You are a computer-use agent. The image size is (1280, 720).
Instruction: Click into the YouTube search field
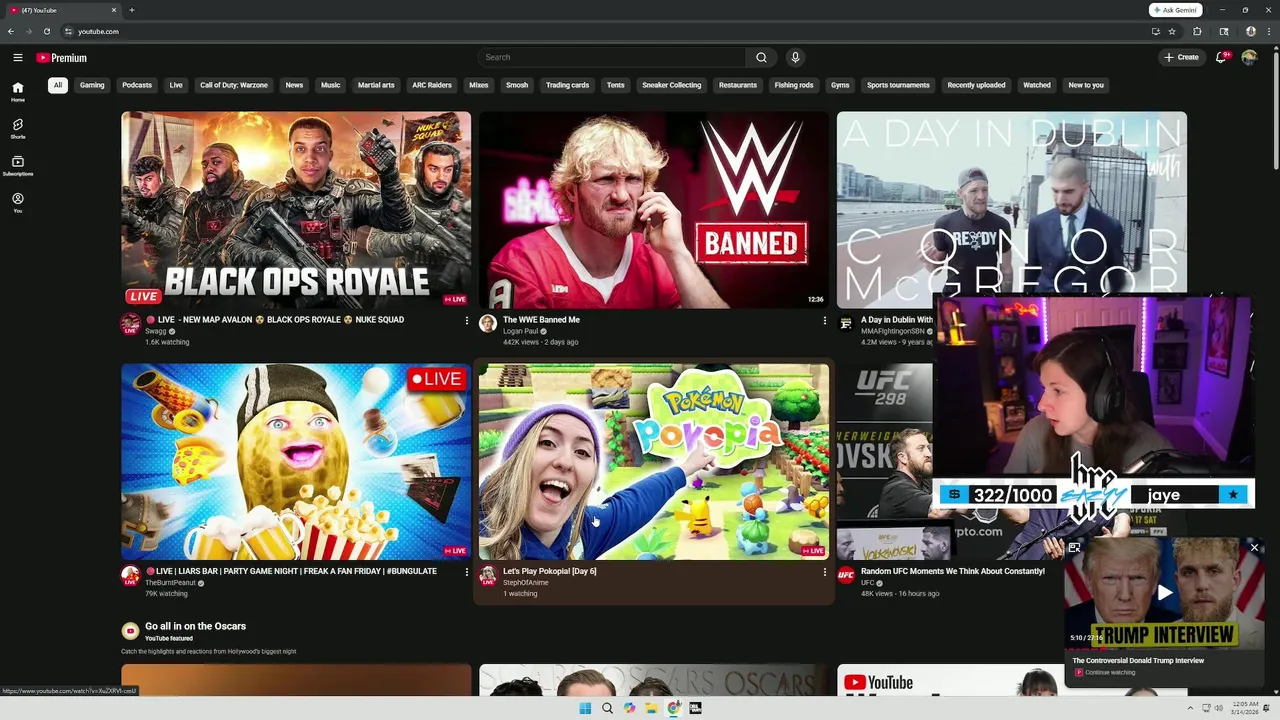pyautogui.click(x=612, y=58)
